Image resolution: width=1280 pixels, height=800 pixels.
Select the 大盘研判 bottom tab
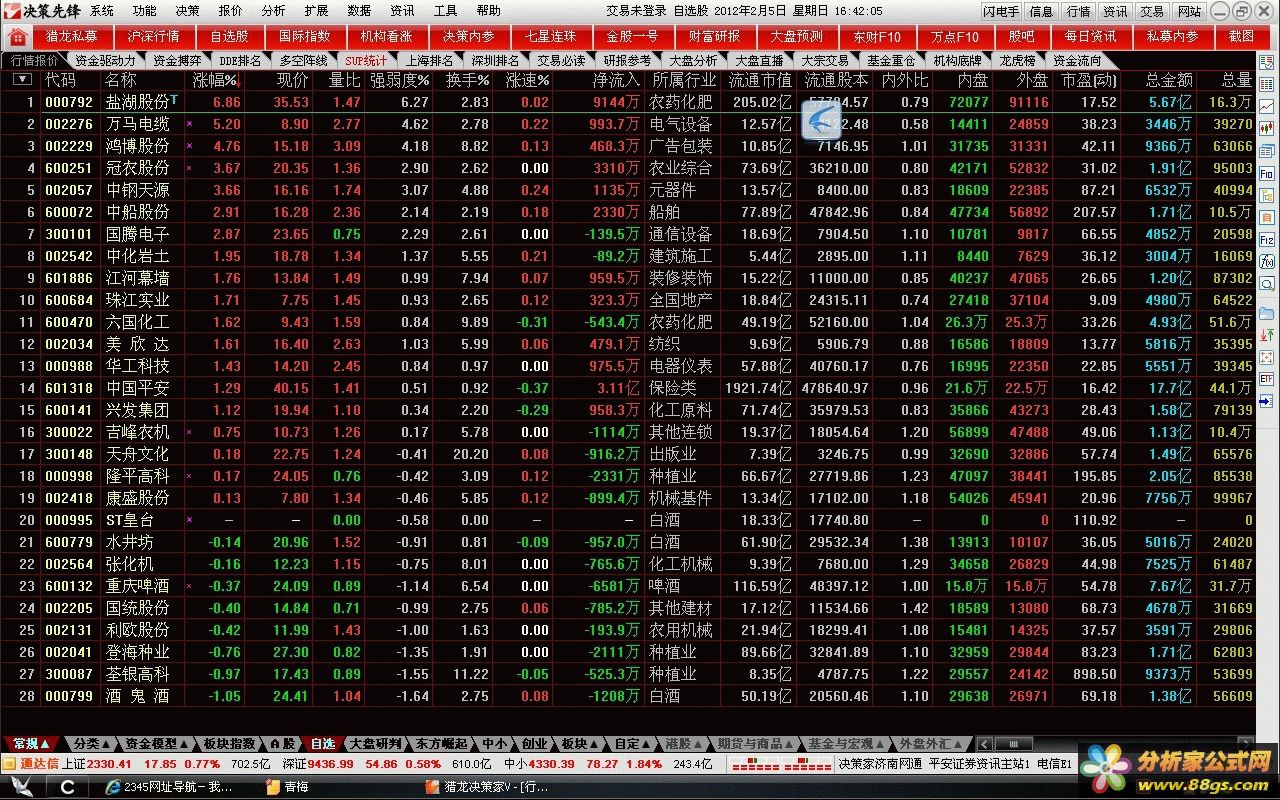tap(375, 744)
